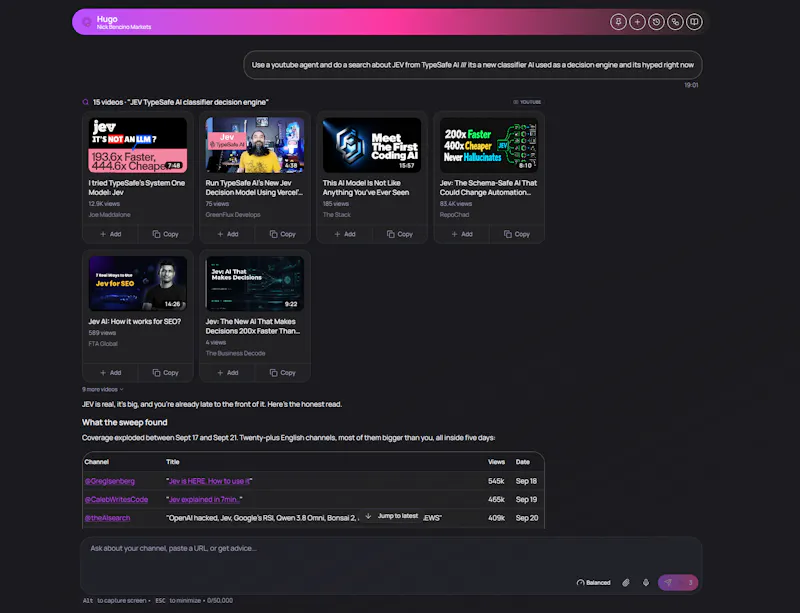The image size is (800, 613).
Task: Add 'This AI Model Is Not Like' video
Action: (344, 234)
